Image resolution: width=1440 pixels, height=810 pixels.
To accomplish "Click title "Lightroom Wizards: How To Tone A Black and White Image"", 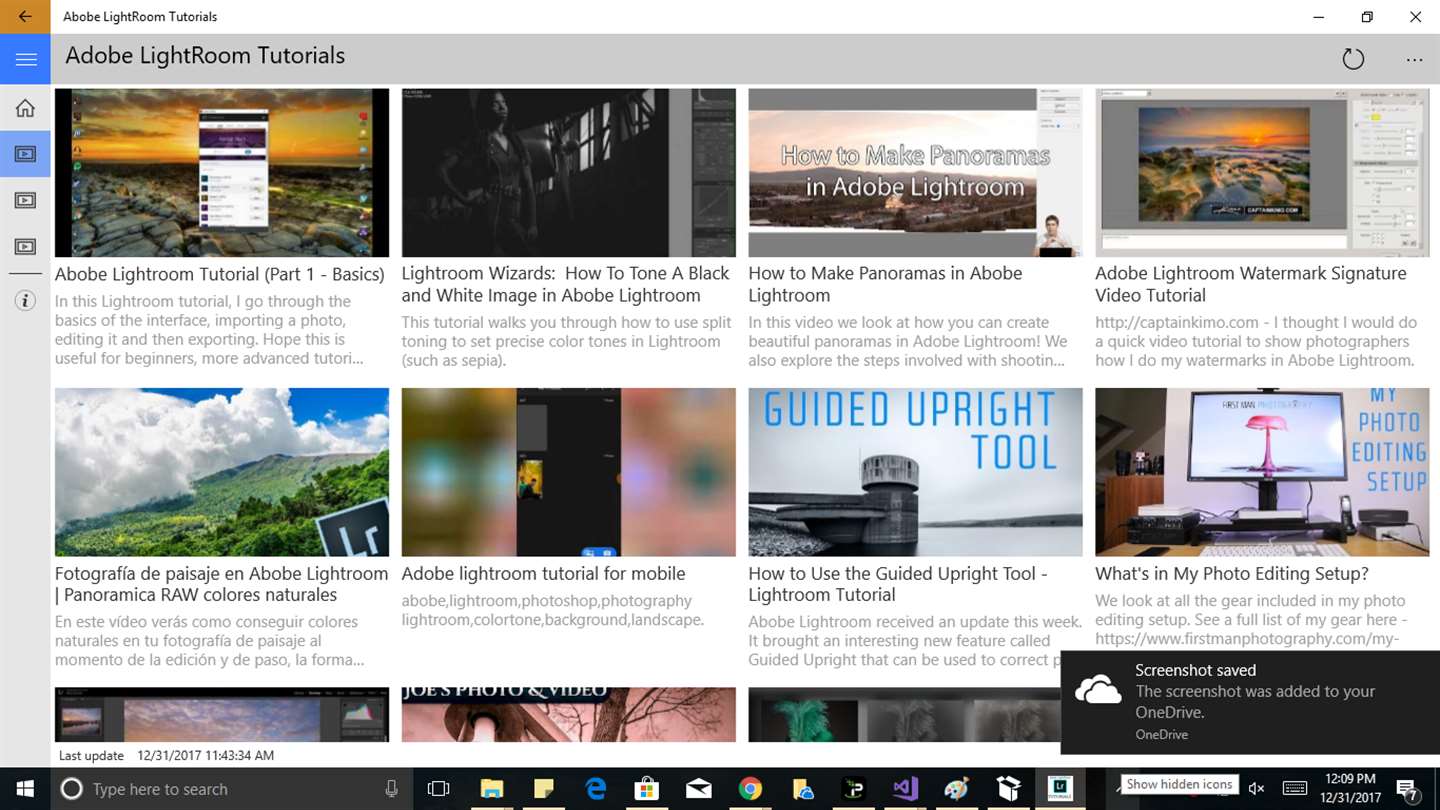I will click(566, 284).
